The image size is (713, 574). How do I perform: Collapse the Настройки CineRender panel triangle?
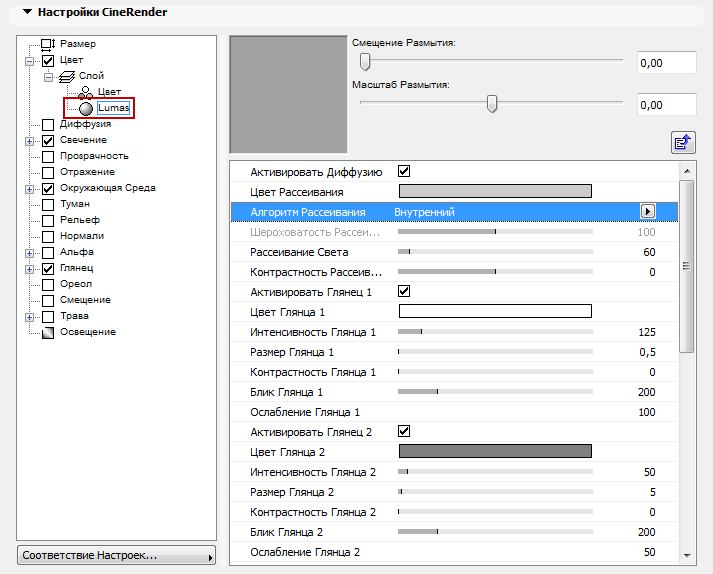coord(28,12)
